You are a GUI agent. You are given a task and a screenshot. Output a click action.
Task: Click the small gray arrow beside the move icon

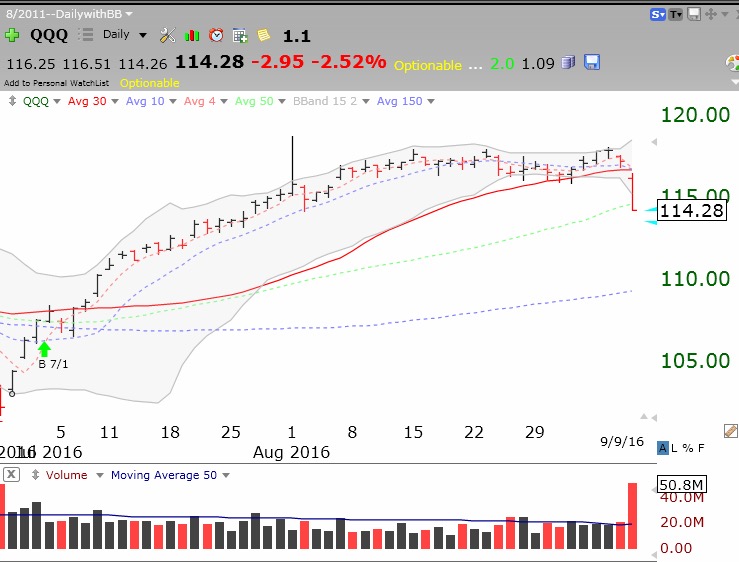725,15
